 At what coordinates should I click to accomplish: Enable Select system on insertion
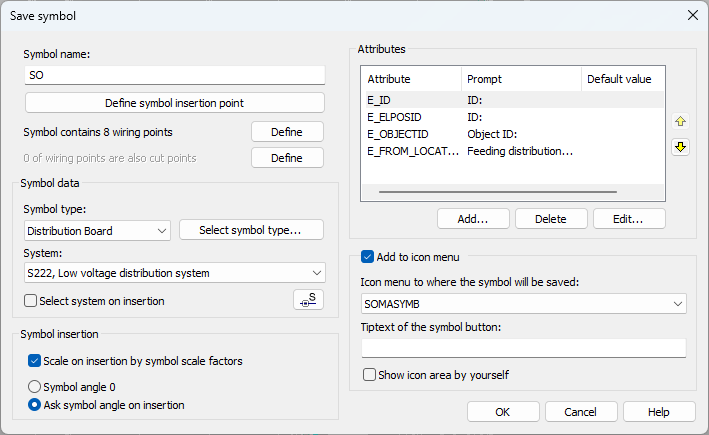30,301
